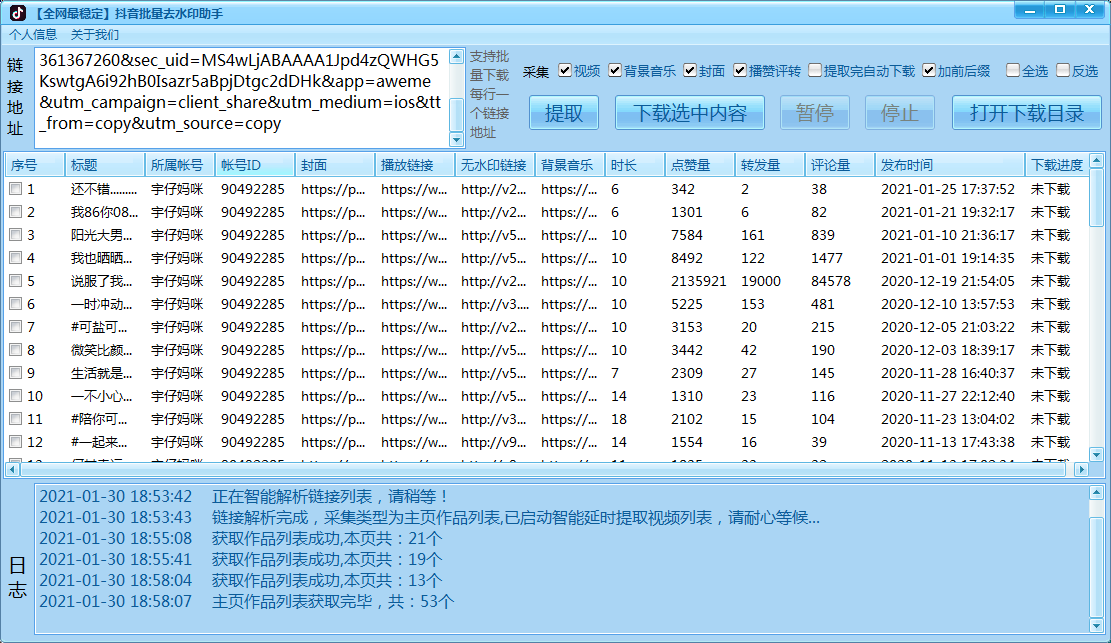The height and width of the screenshot is (643, 1111).
Task: Select the title cell '阳光大男...'
Action: pyautogui.click(x=101, y=235)
